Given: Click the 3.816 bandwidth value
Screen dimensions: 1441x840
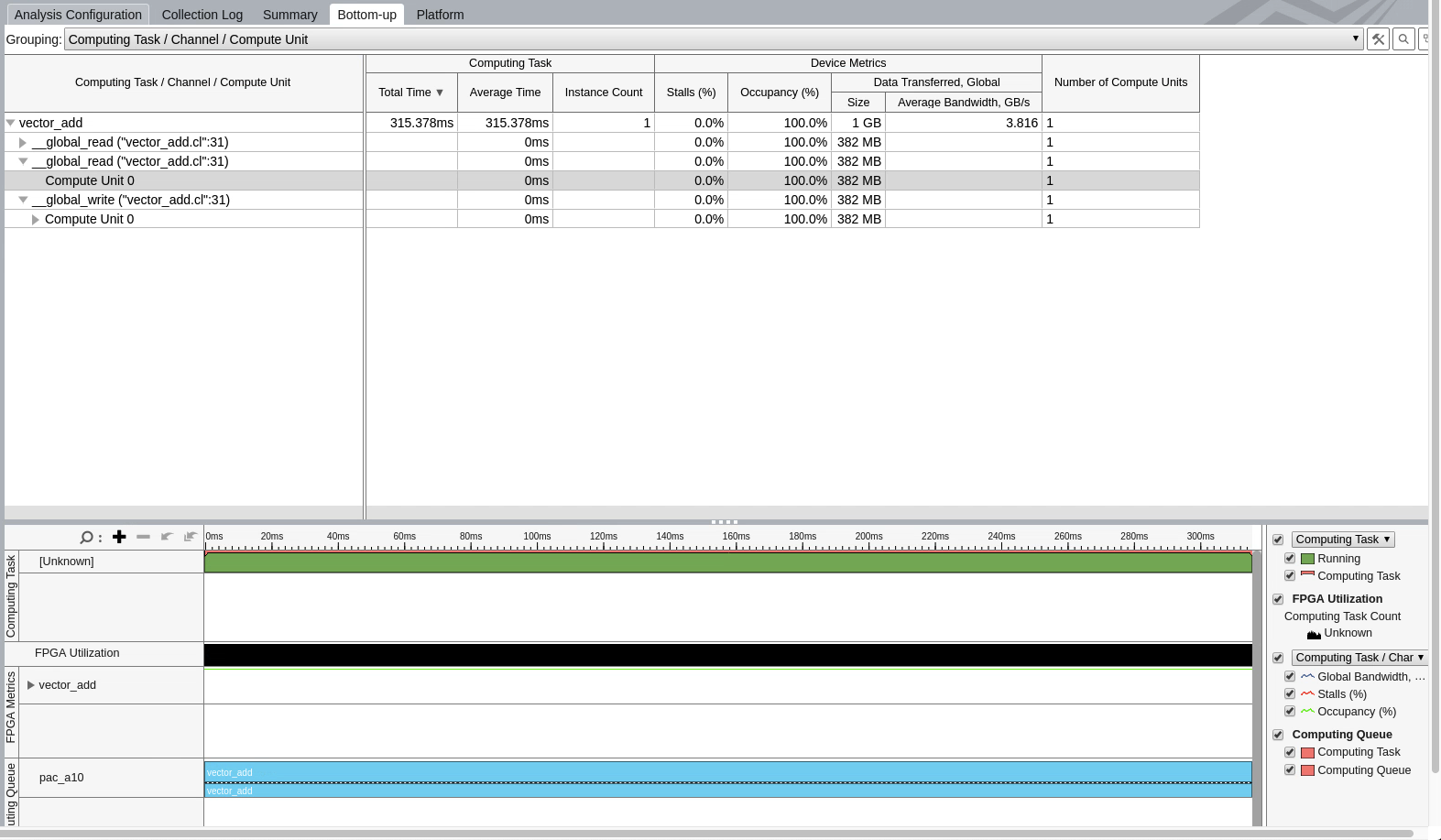Looking at the screenshot, I should click(x=1021, y=123).
